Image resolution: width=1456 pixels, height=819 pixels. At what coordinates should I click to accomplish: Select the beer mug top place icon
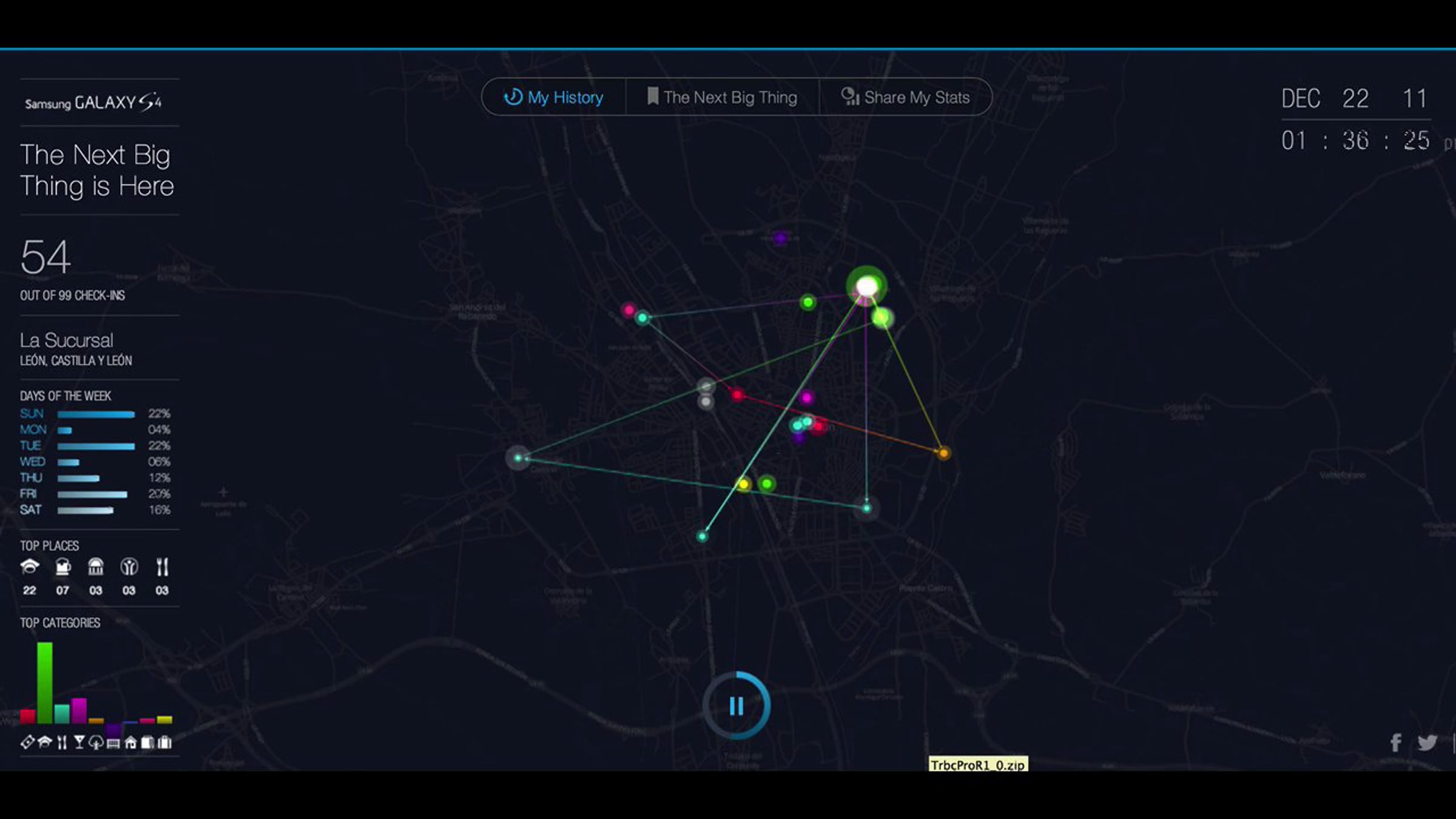point(62,567)
